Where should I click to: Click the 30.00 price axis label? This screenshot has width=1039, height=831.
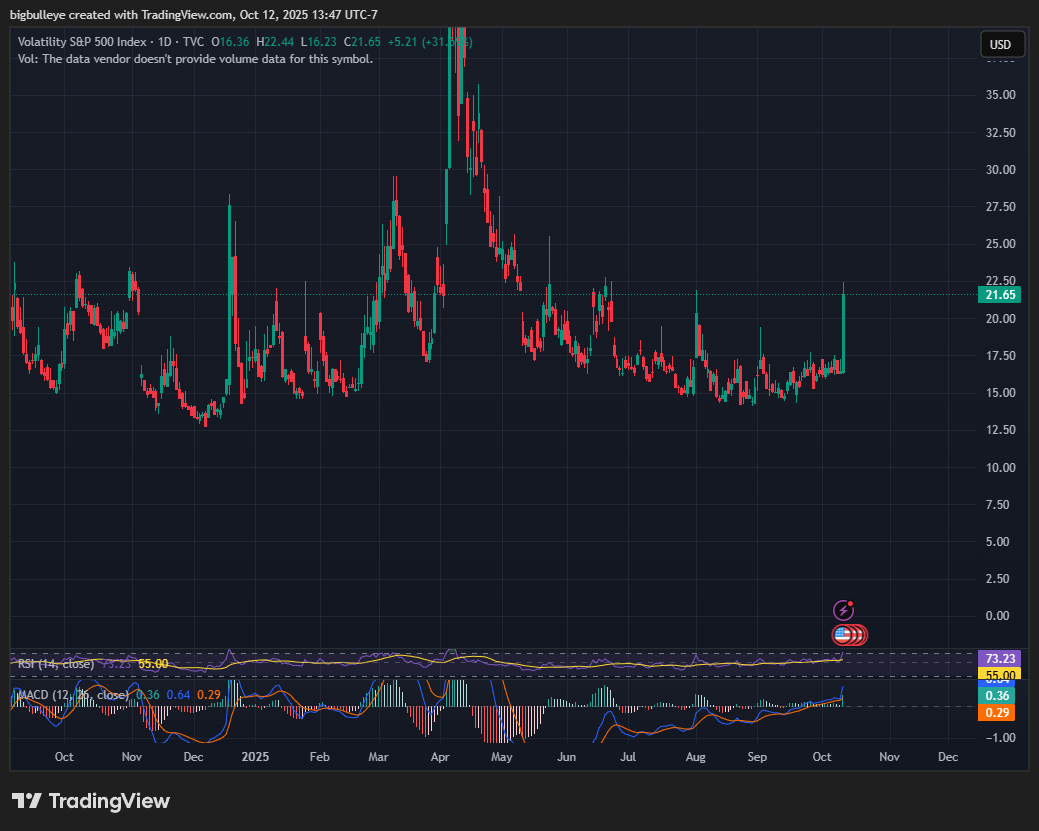pos(1001,170)
